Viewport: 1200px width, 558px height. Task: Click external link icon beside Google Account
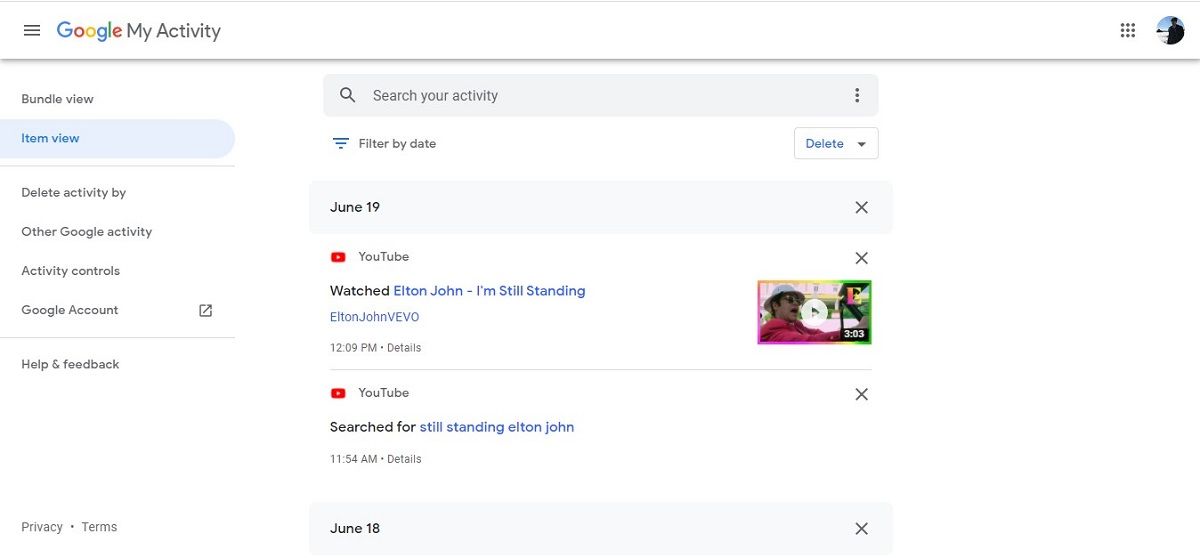[x=206, y=310]
